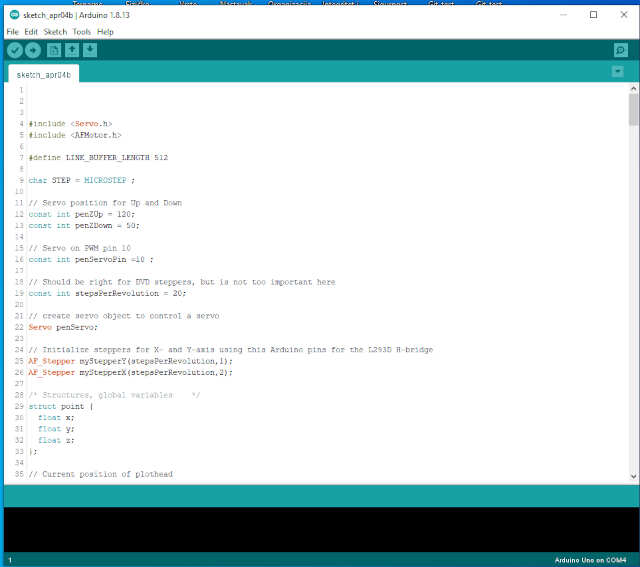The height and width of the screenshot is (567, 640).
Task: Click the Upload arrow button
Action: pyautogui.click(x=33, y=50)
